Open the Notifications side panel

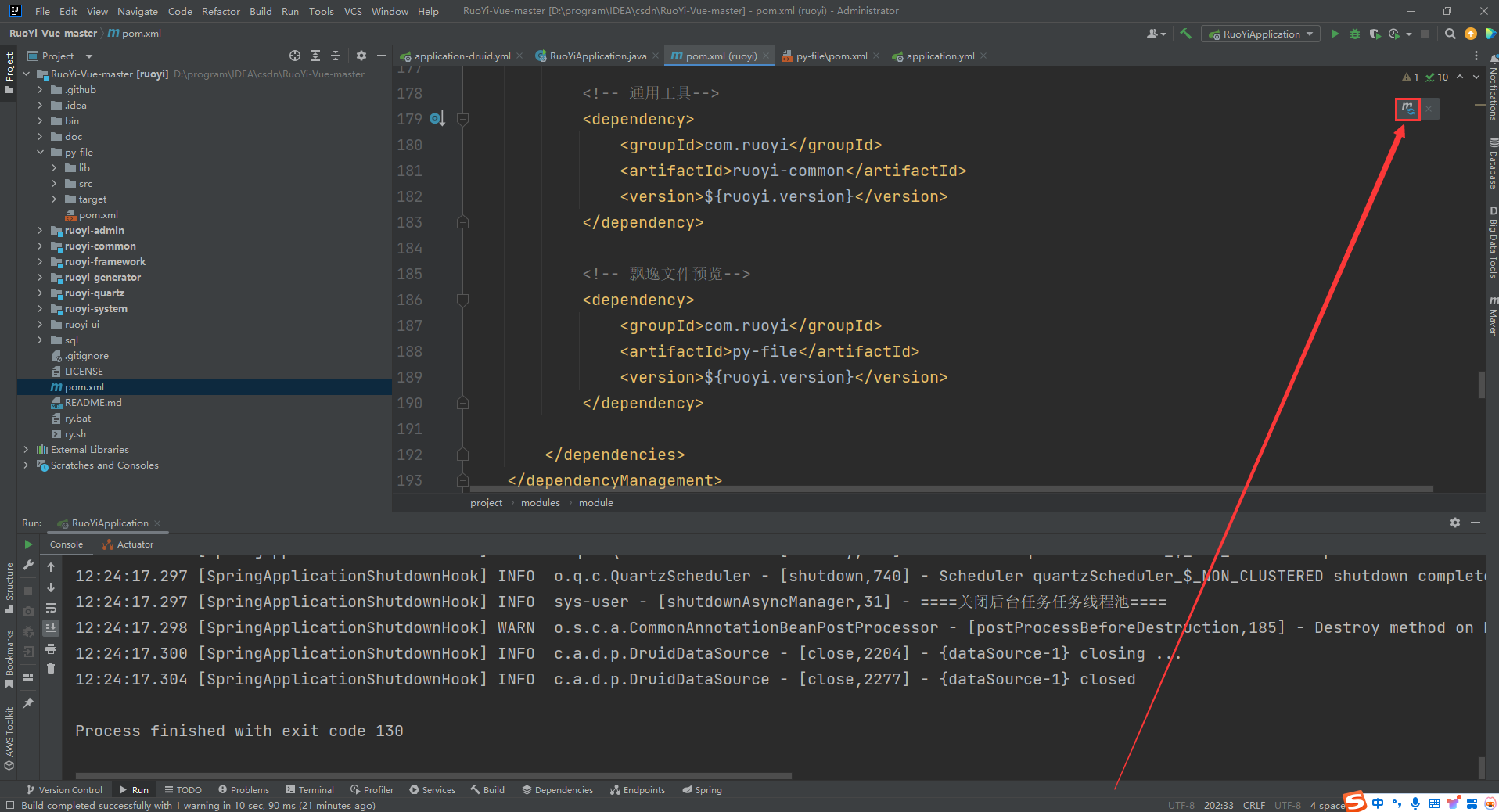(1493, 88)
